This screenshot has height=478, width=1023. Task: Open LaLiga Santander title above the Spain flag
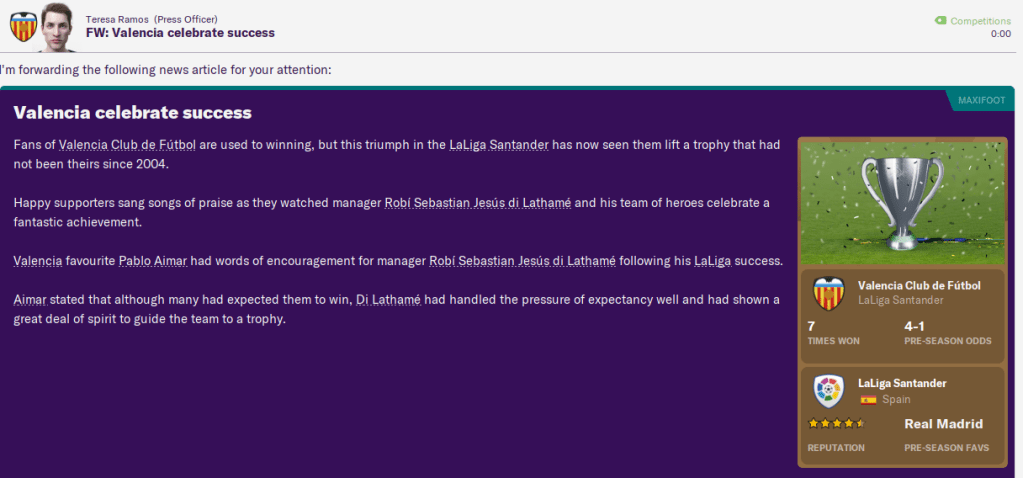[902, 383]
